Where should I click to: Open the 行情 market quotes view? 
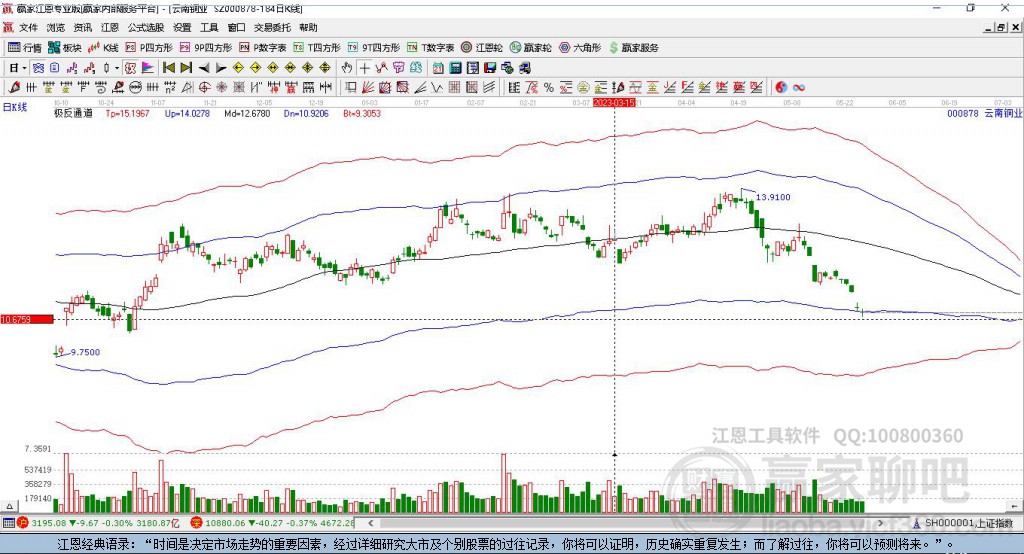(24, 48)
